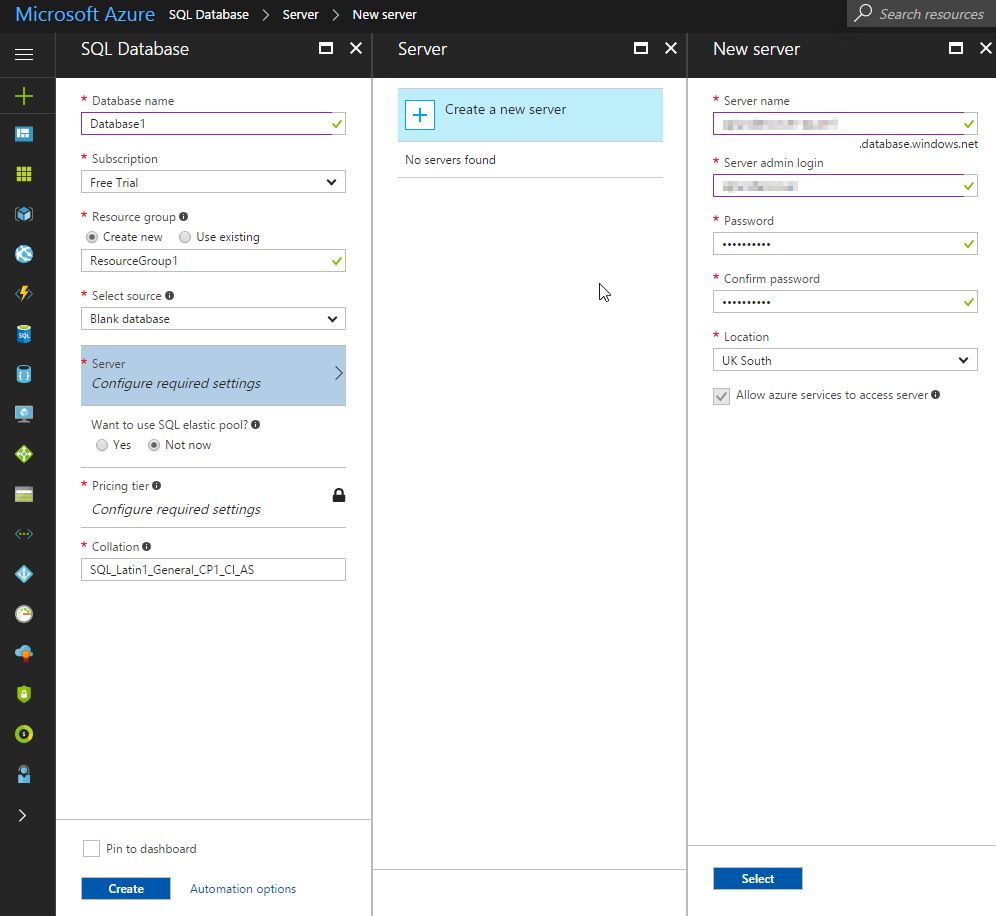Expand the sidebar More services chevron

(23, 815)
